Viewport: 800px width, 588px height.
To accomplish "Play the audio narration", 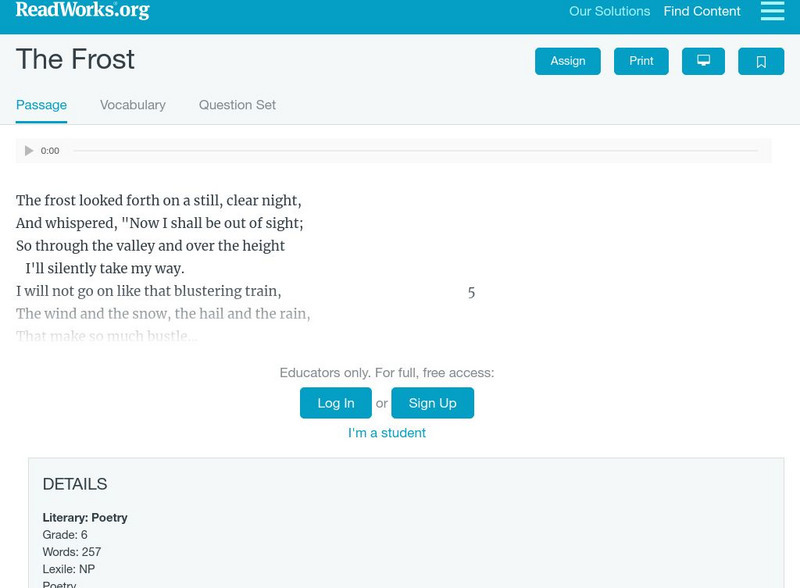I will [x=29, y=151].
